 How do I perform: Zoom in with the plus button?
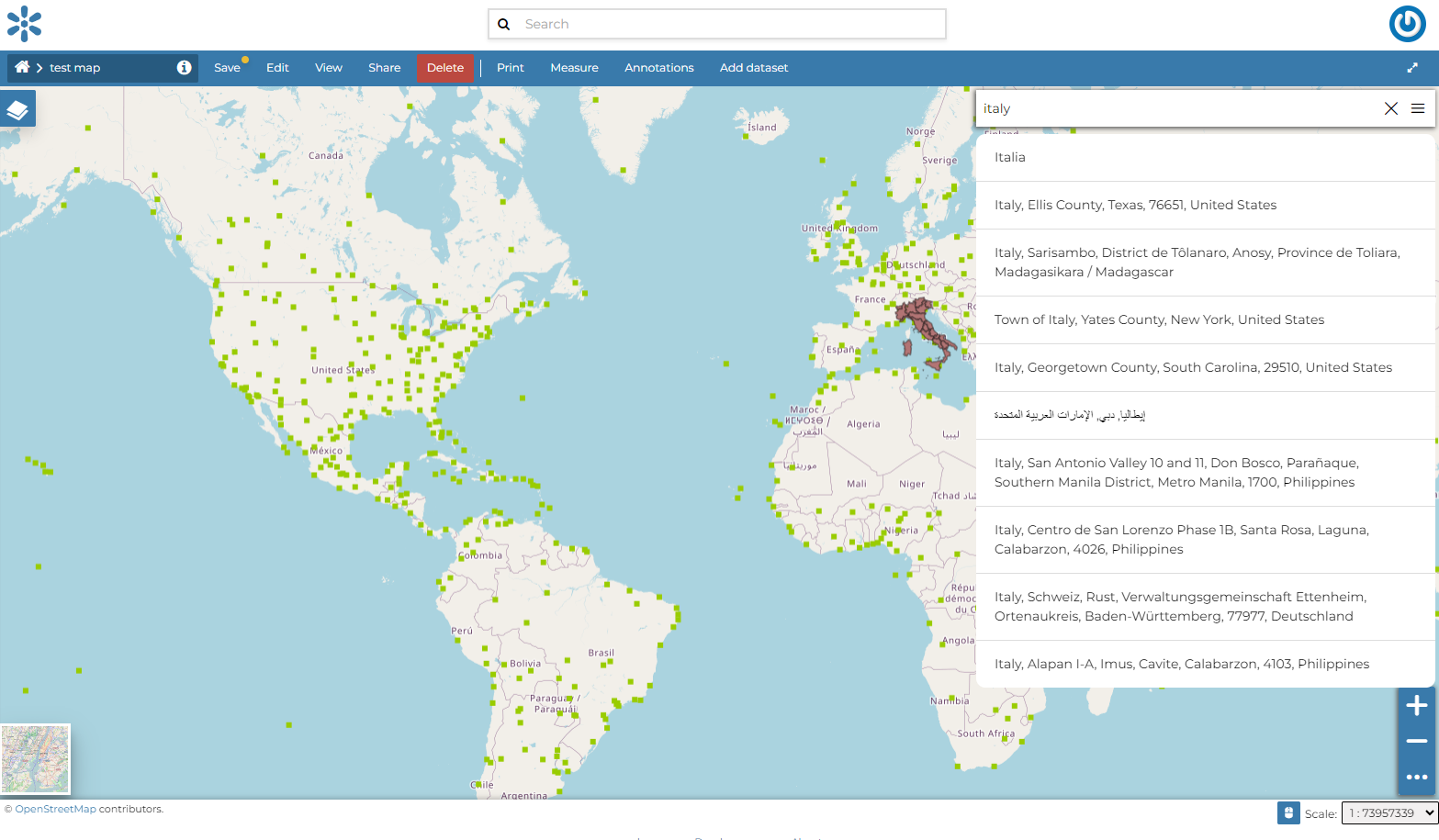[x=1416, y=705]
